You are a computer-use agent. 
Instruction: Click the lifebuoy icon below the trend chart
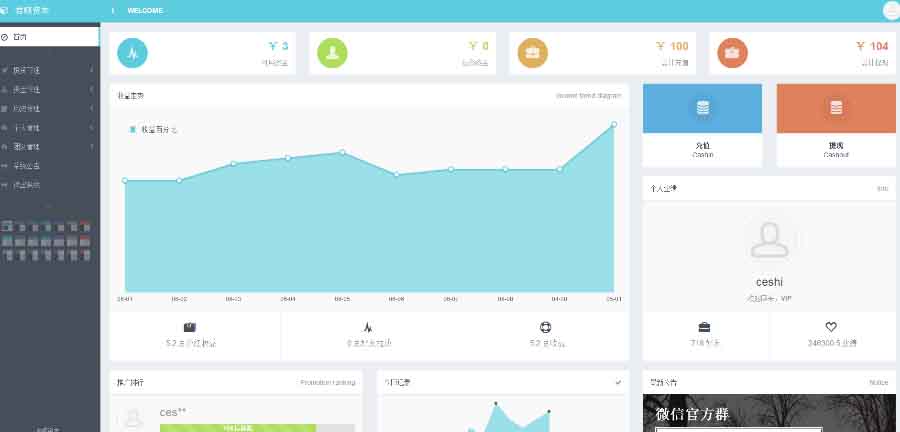(545, 327)
